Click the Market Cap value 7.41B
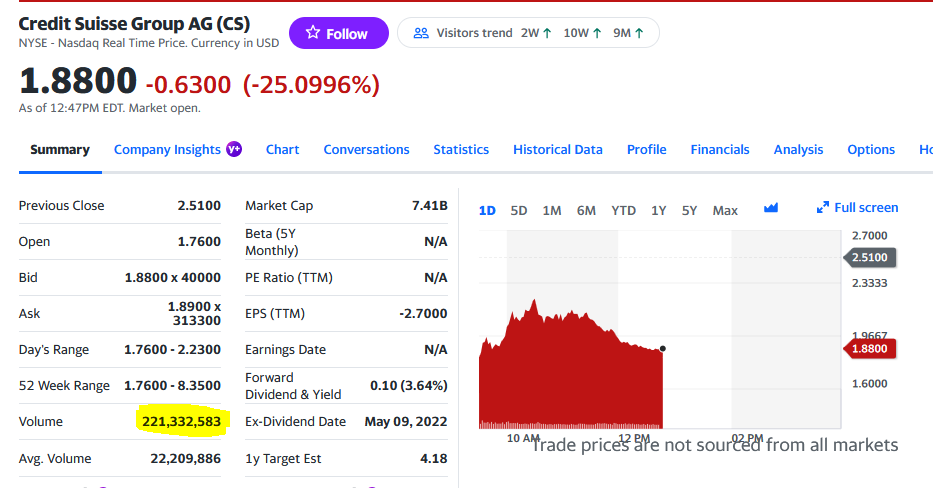Viewport: 933px width, 488px height. point(430,205)
